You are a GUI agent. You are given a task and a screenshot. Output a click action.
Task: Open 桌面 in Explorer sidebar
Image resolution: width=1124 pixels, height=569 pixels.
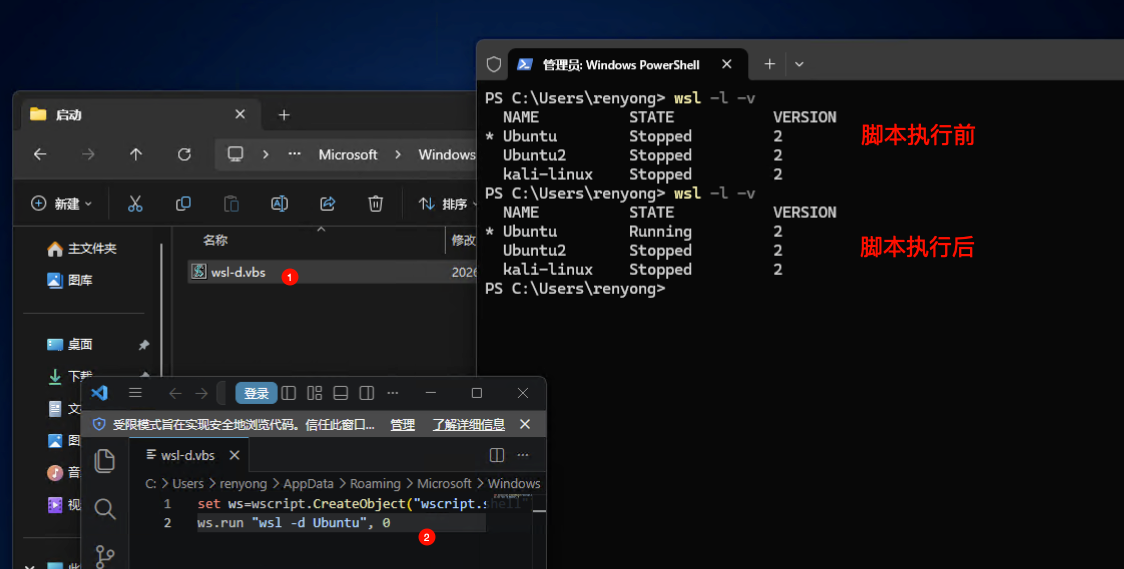click(70, 345)
